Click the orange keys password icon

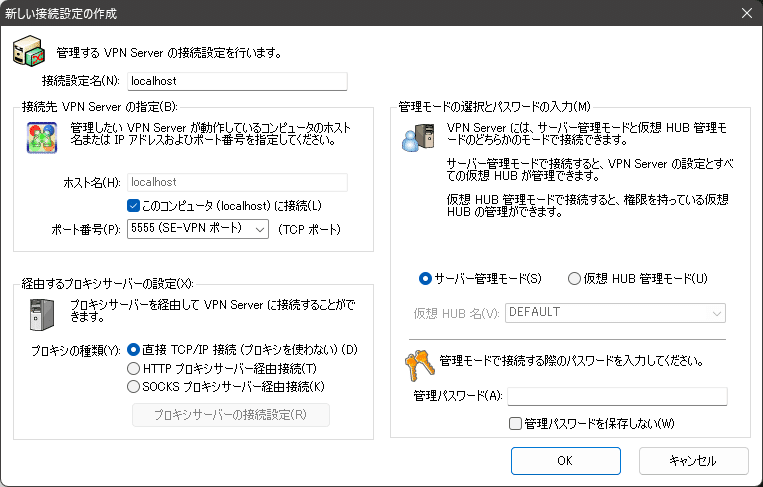coord(419,365)
